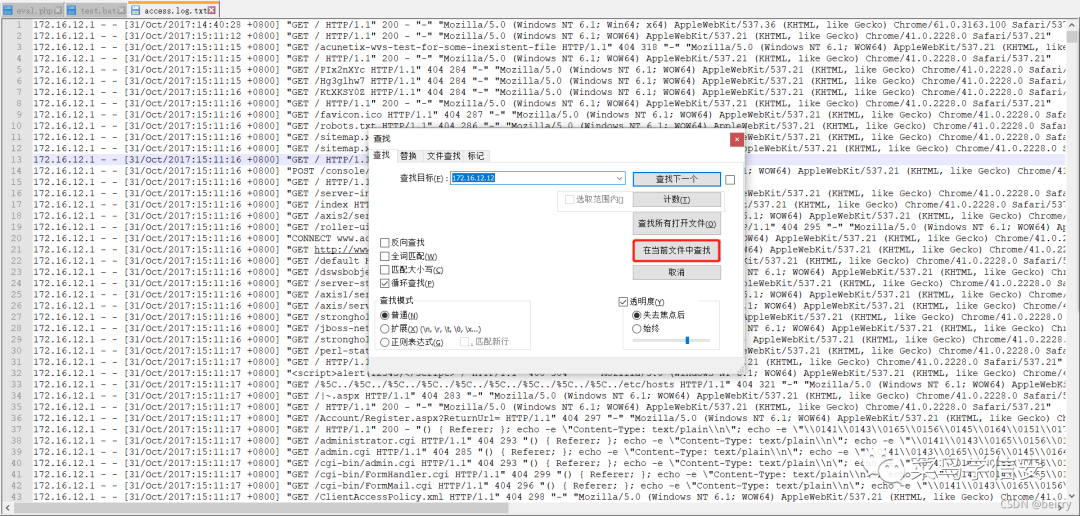Click the save icon on access.log.txt tab
Screen dimensions: 1080x516
pyautogui.click(x=135, y=10)
